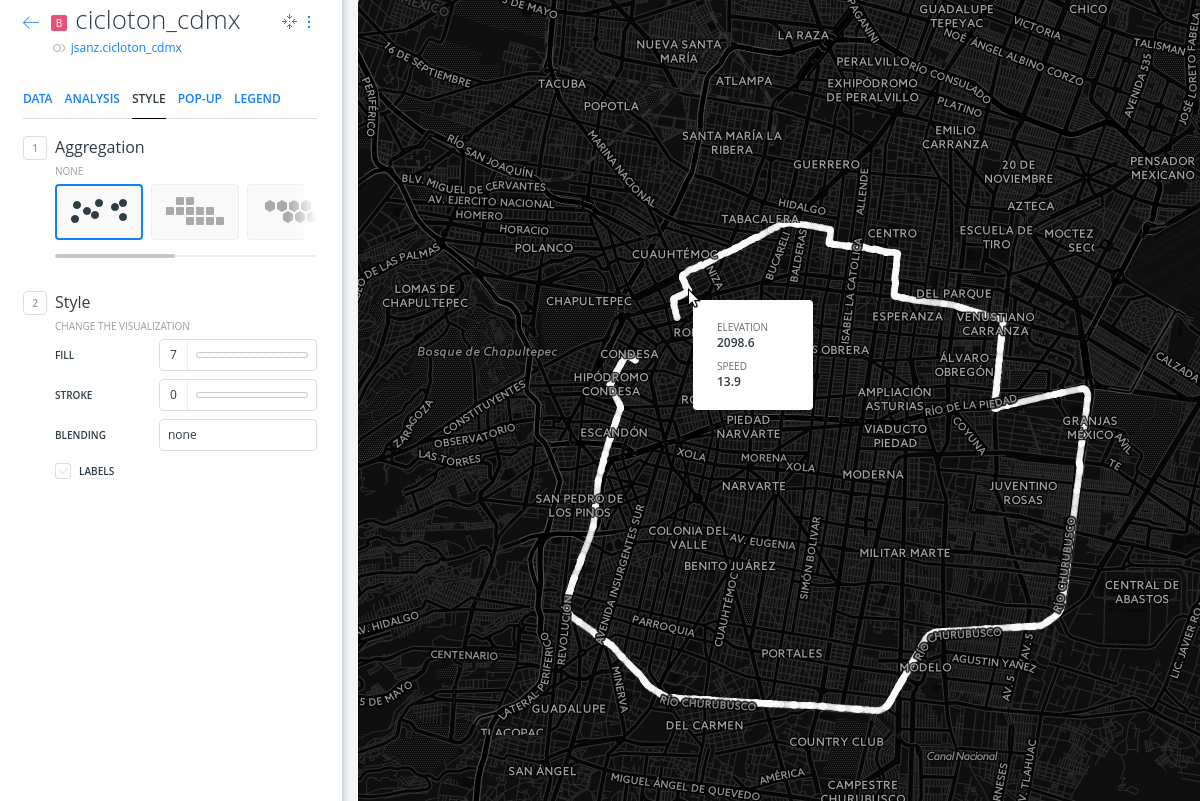Open the POP-UP tab

[x=200, y=99]
